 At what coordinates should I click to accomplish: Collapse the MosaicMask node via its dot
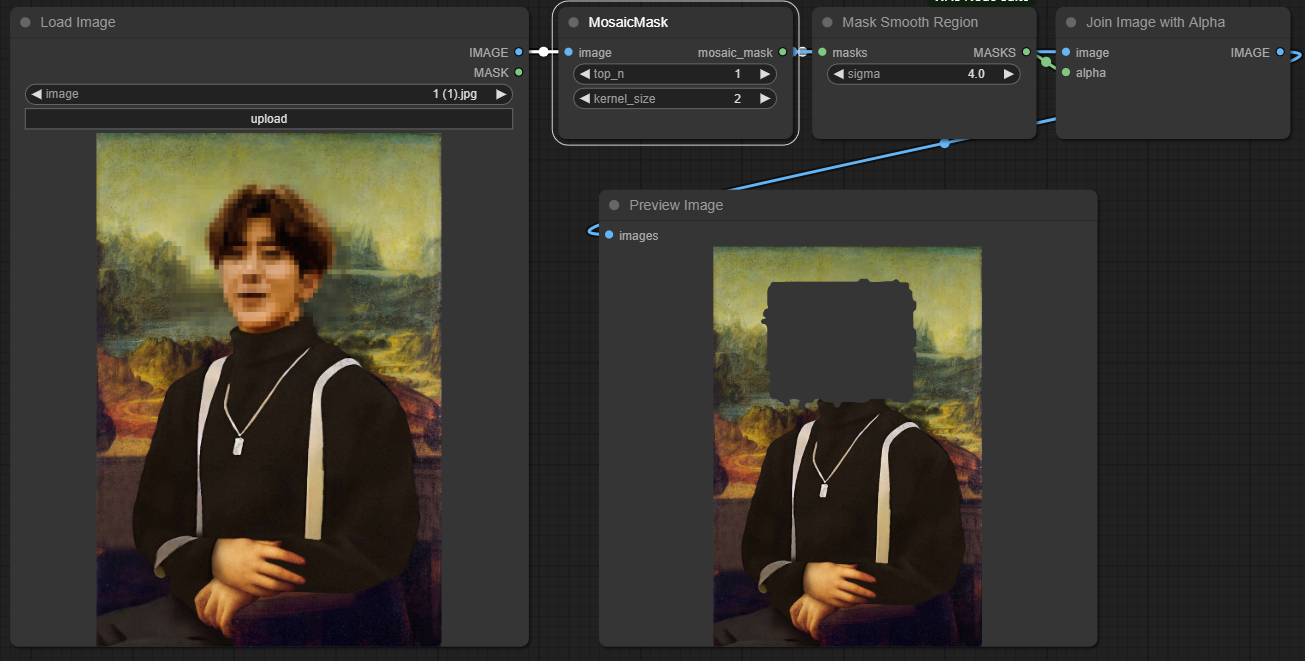click(x=573, y=22)
